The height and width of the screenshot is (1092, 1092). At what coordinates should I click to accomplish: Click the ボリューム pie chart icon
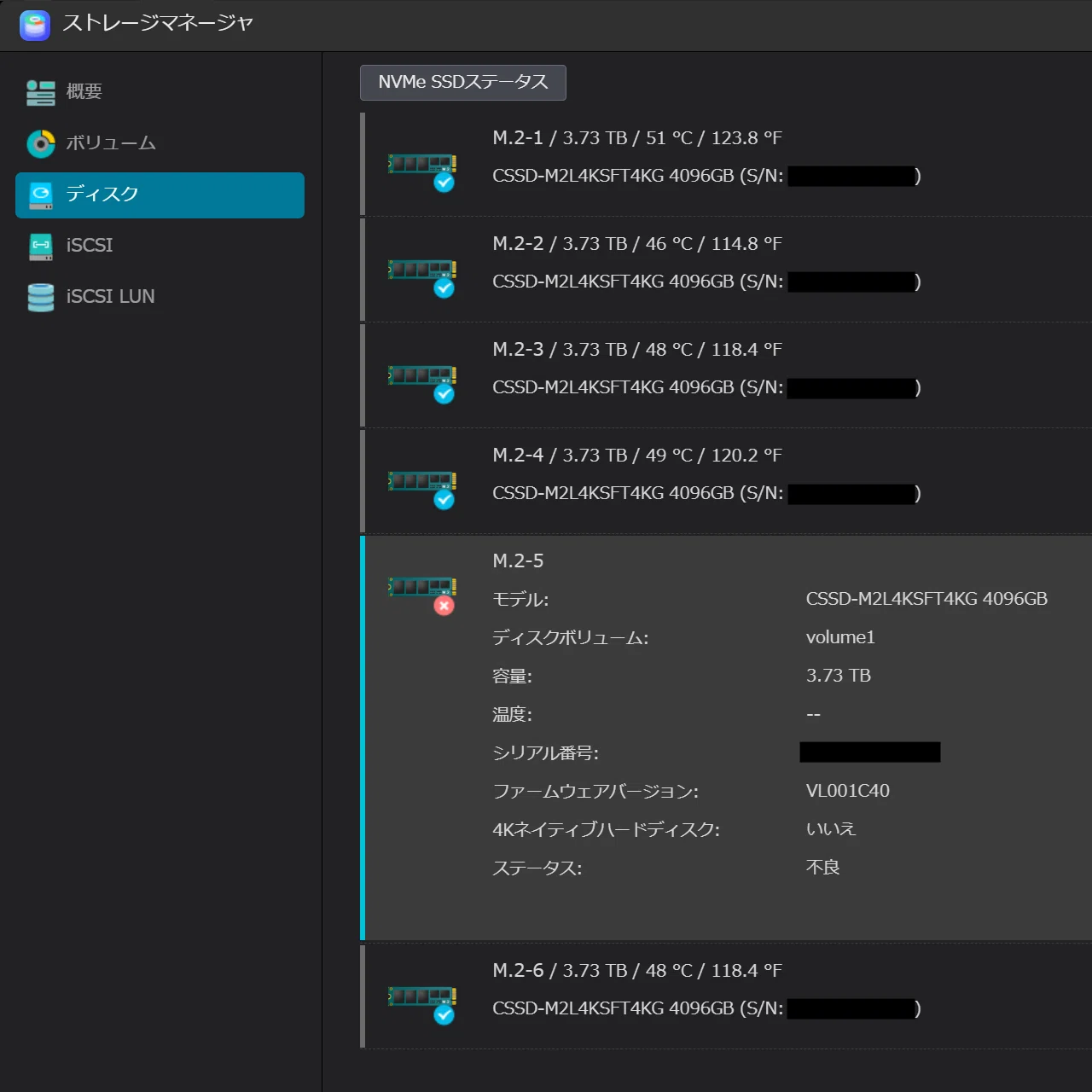coord(40,143)
